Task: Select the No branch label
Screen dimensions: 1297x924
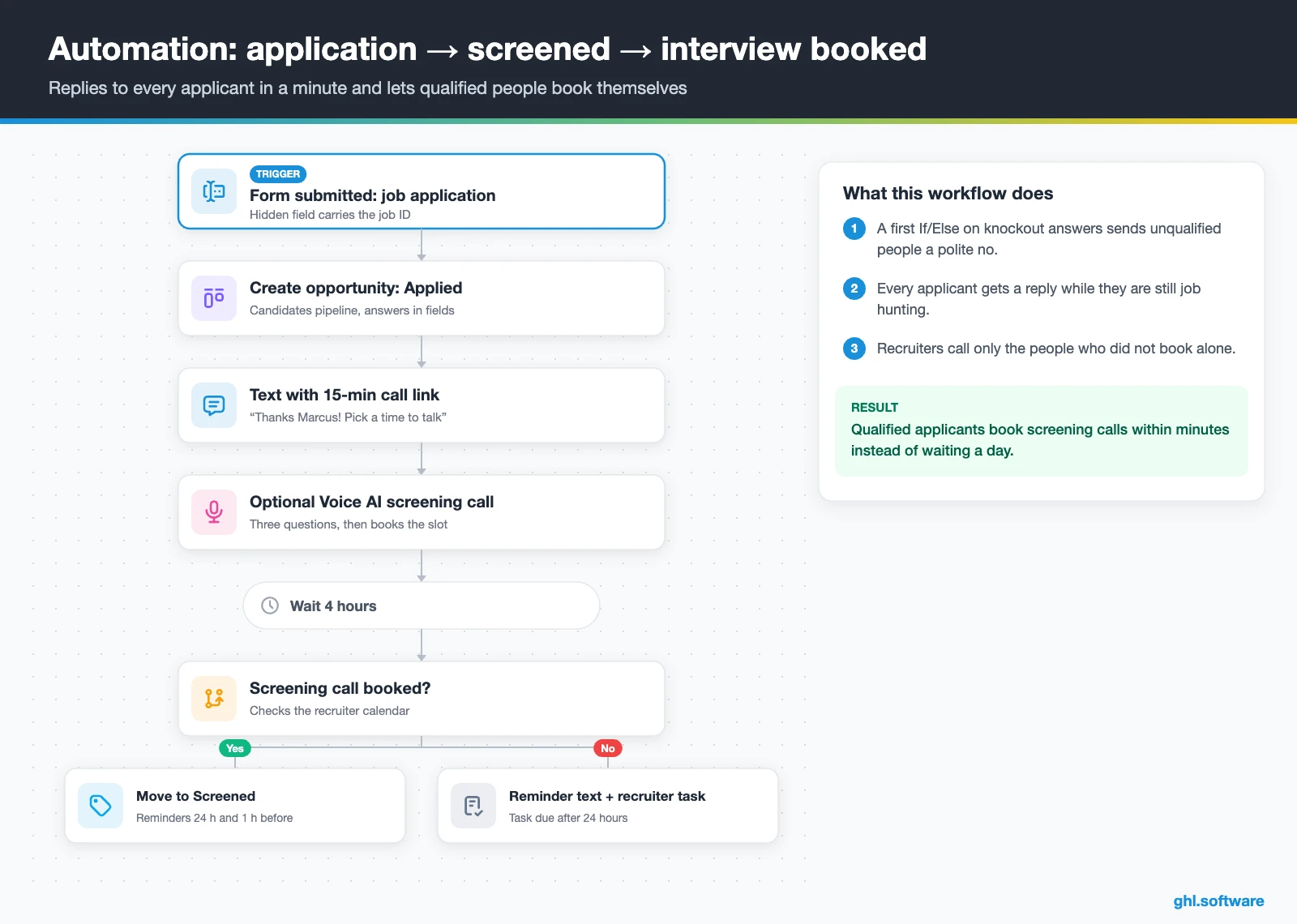Action: (x=608, y=748)
